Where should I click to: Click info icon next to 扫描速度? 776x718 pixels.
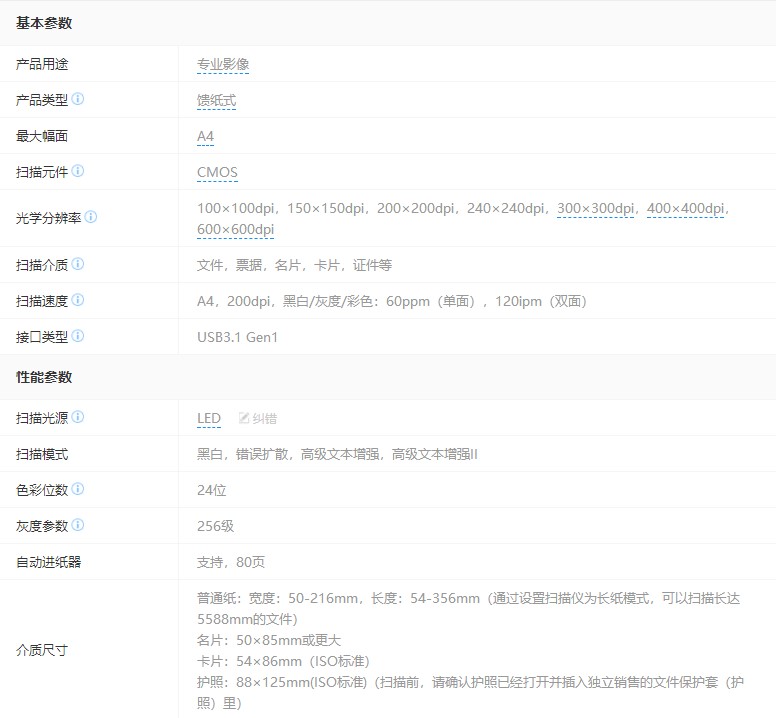78,300
